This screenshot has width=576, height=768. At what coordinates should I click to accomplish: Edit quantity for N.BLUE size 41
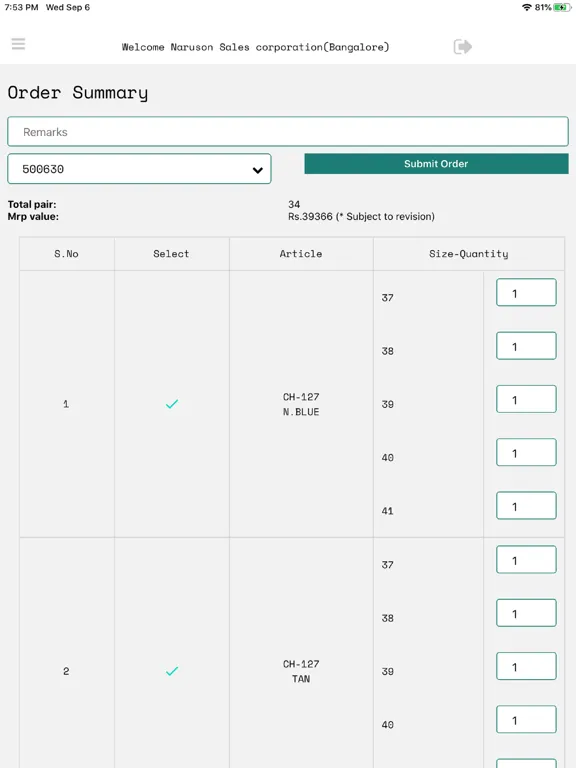click(x=526, y=506)
